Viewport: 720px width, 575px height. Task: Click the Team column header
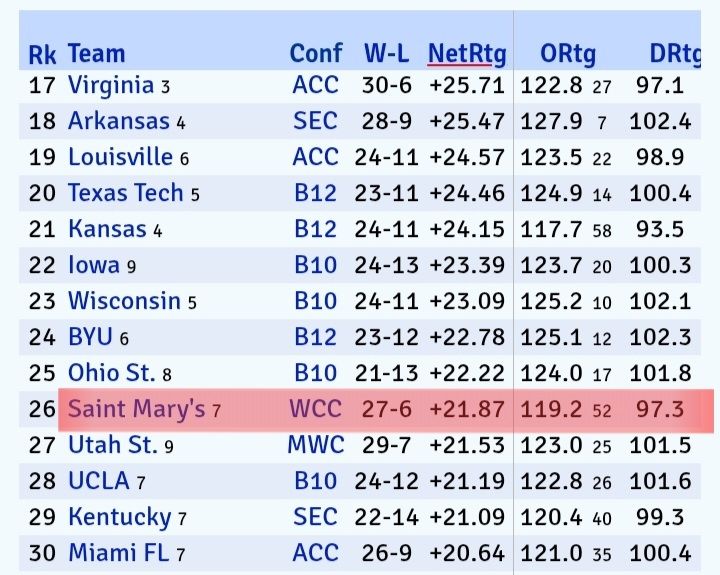[x=96, y=53]
